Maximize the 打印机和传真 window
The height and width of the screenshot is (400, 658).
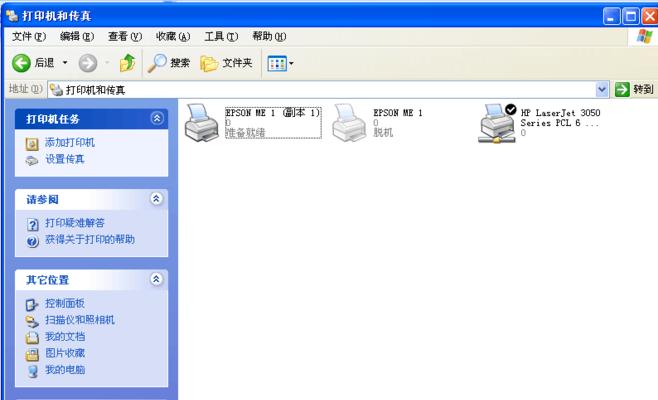(630, 17)
